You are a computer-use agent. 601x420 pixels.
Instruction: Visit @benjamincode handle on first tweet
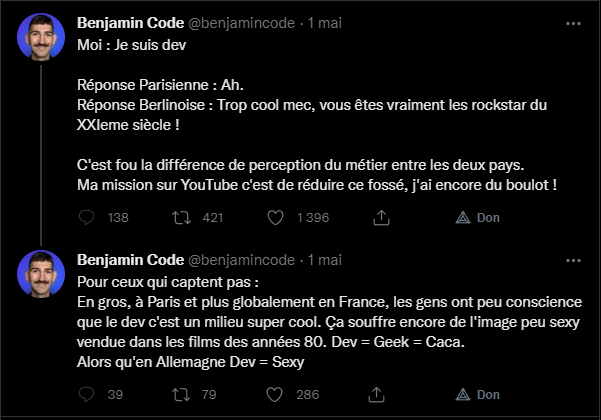tap(241, 23)
